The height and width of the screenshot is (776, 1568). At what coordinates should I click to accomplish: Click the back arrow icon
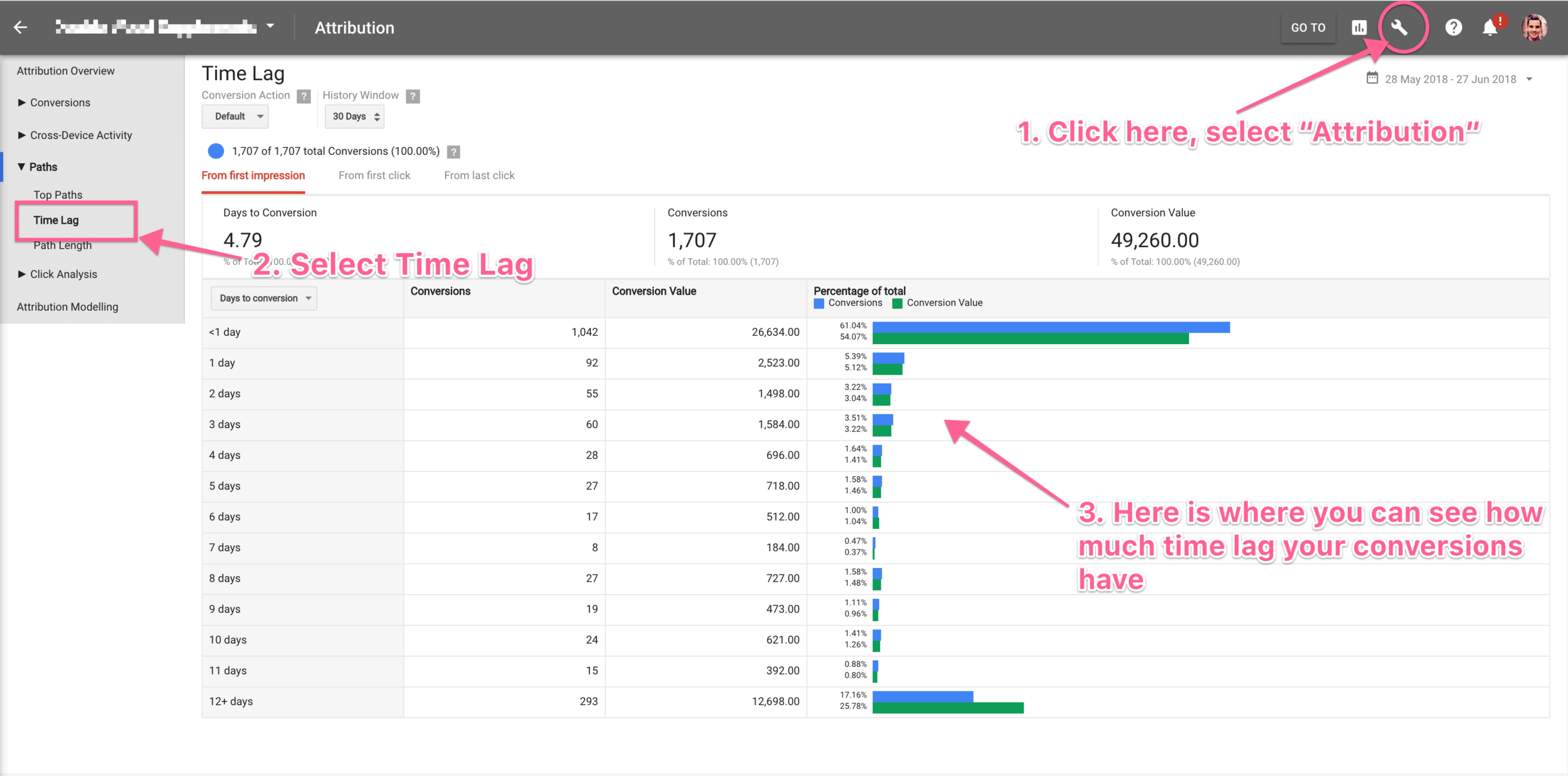click(21, 27)
